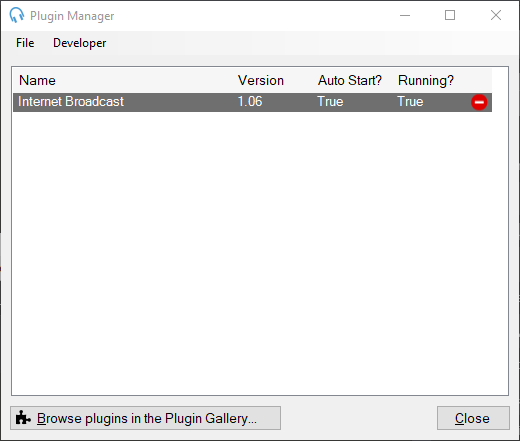Open the File menu

click(25, 43)
